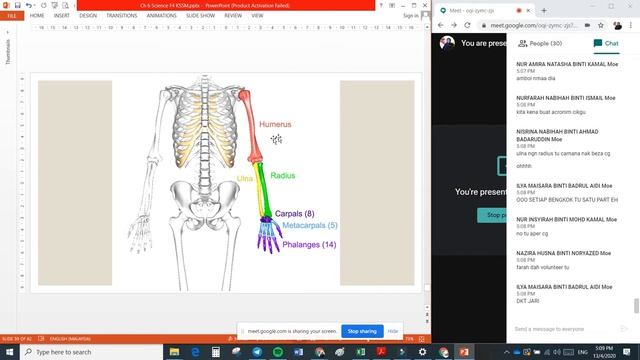Open Windows Start menu
Screen dimensions: 640x360
tap(9, 352)
